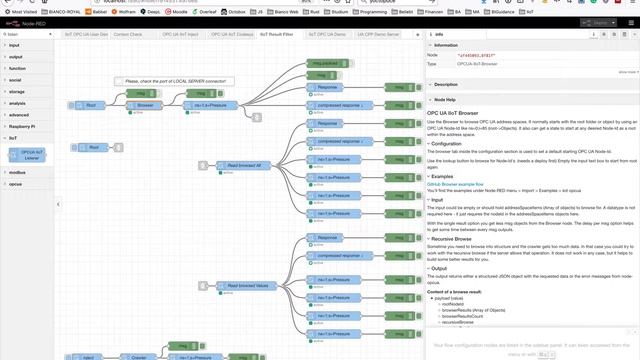Collapse the Configuration help heading
The width and height of the screenshot is (640, 360).
click(444, 144)
